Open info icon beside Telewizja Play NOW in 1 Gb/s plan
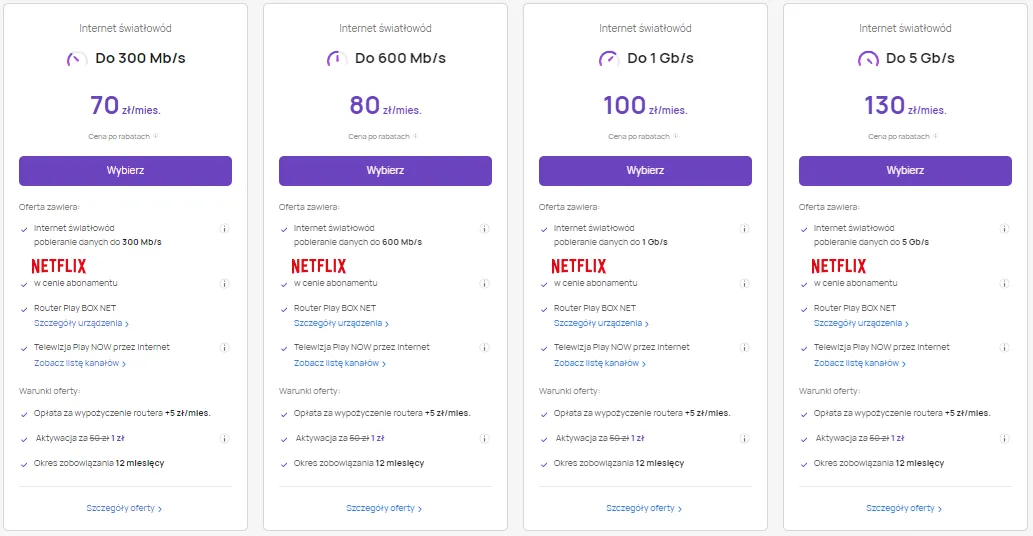The height and width of the screenshot is (536, 1033). click(x=744, y=348)
